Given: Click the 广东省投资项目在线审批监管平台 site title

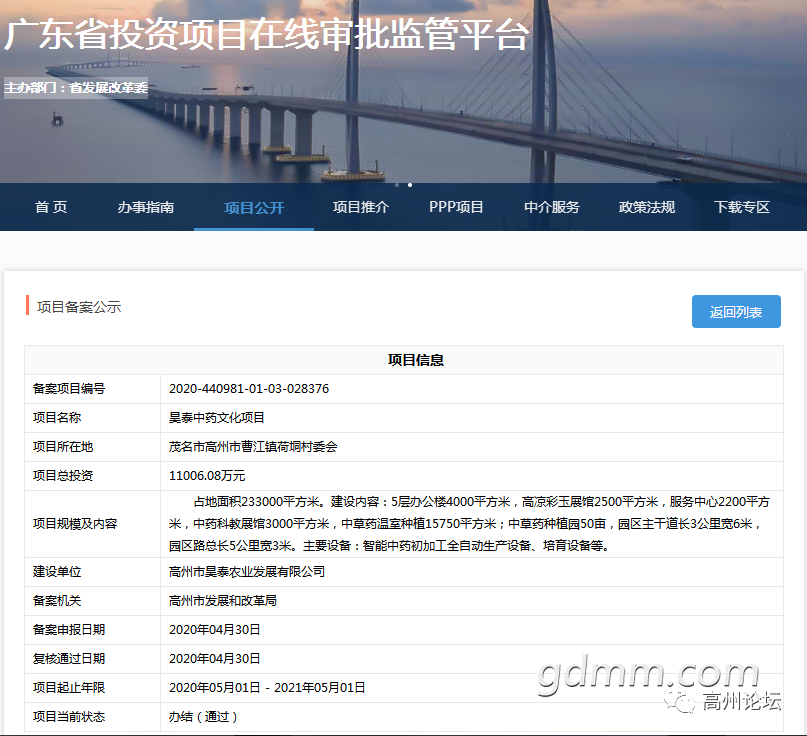Looking at the screenshot, I should click(266, 35).
